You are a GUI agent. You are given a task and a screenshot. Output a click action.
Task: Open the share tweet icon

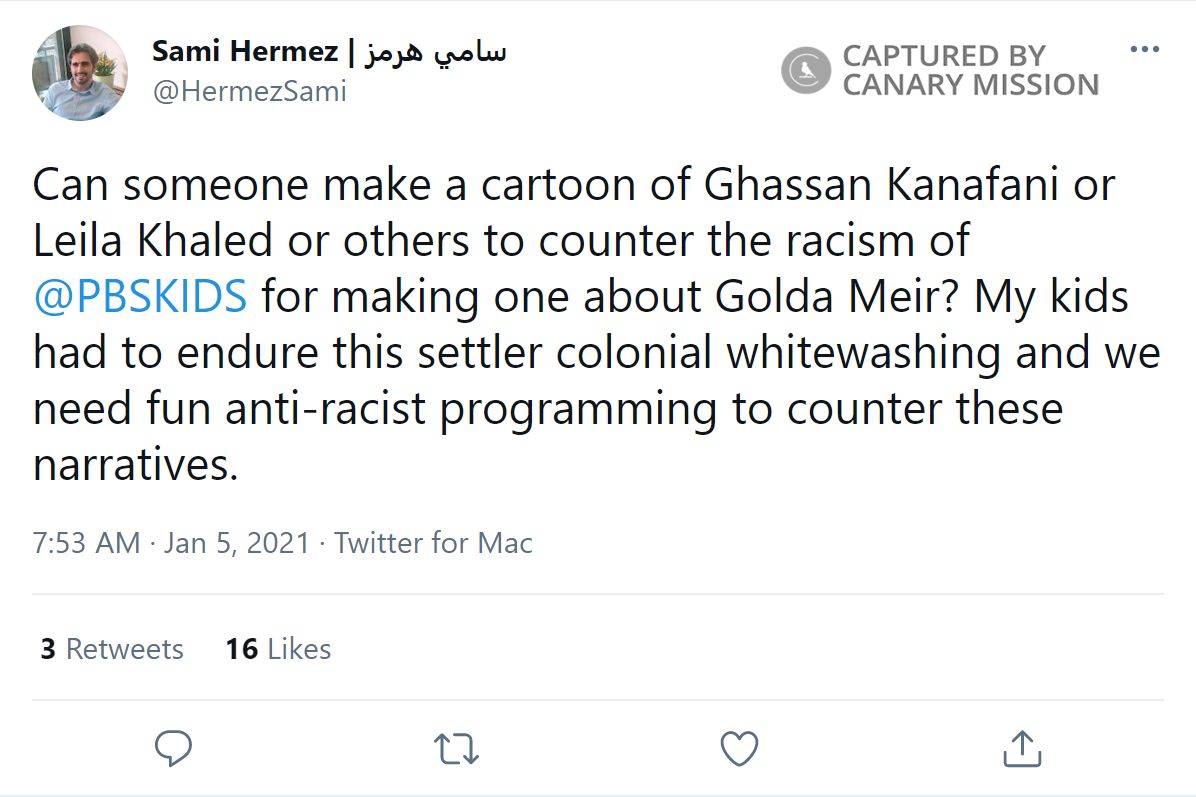tap(1021, 748)
